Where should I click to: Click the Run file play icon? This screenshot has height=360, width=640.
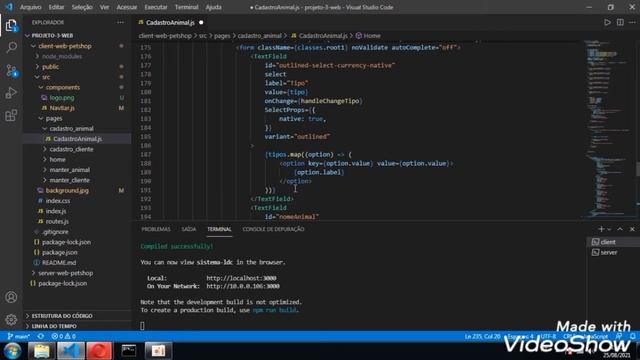(x=607, y=22)
